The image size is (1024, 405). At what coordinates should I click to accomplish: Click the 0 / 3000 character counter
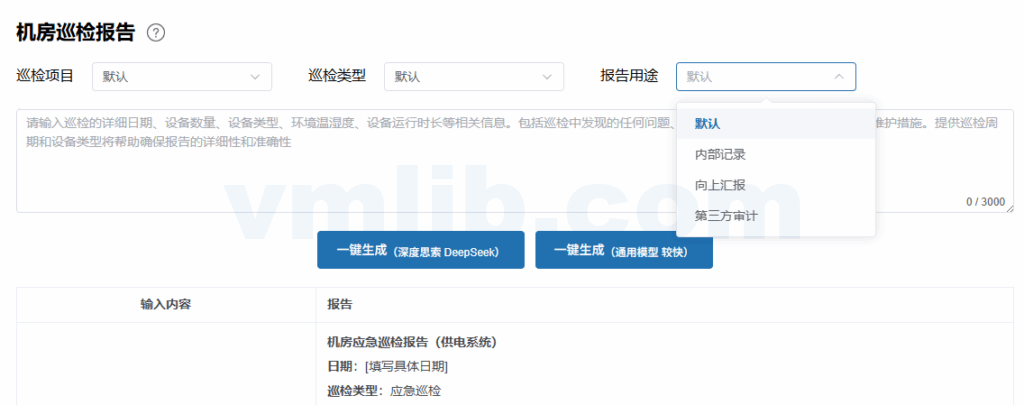tap(984, 201)
